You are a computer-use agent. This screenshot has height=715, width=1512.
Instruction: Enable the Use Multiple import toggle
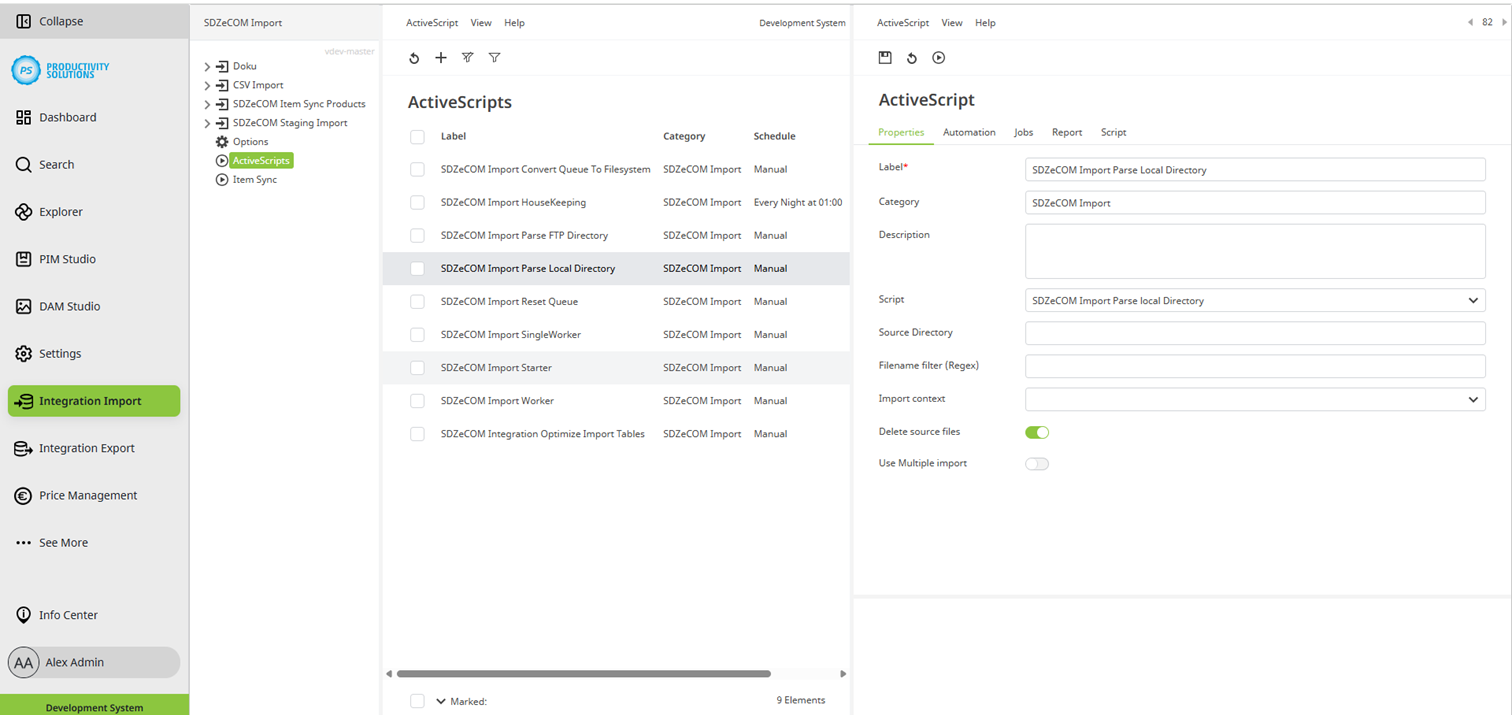coord(1037,463)
